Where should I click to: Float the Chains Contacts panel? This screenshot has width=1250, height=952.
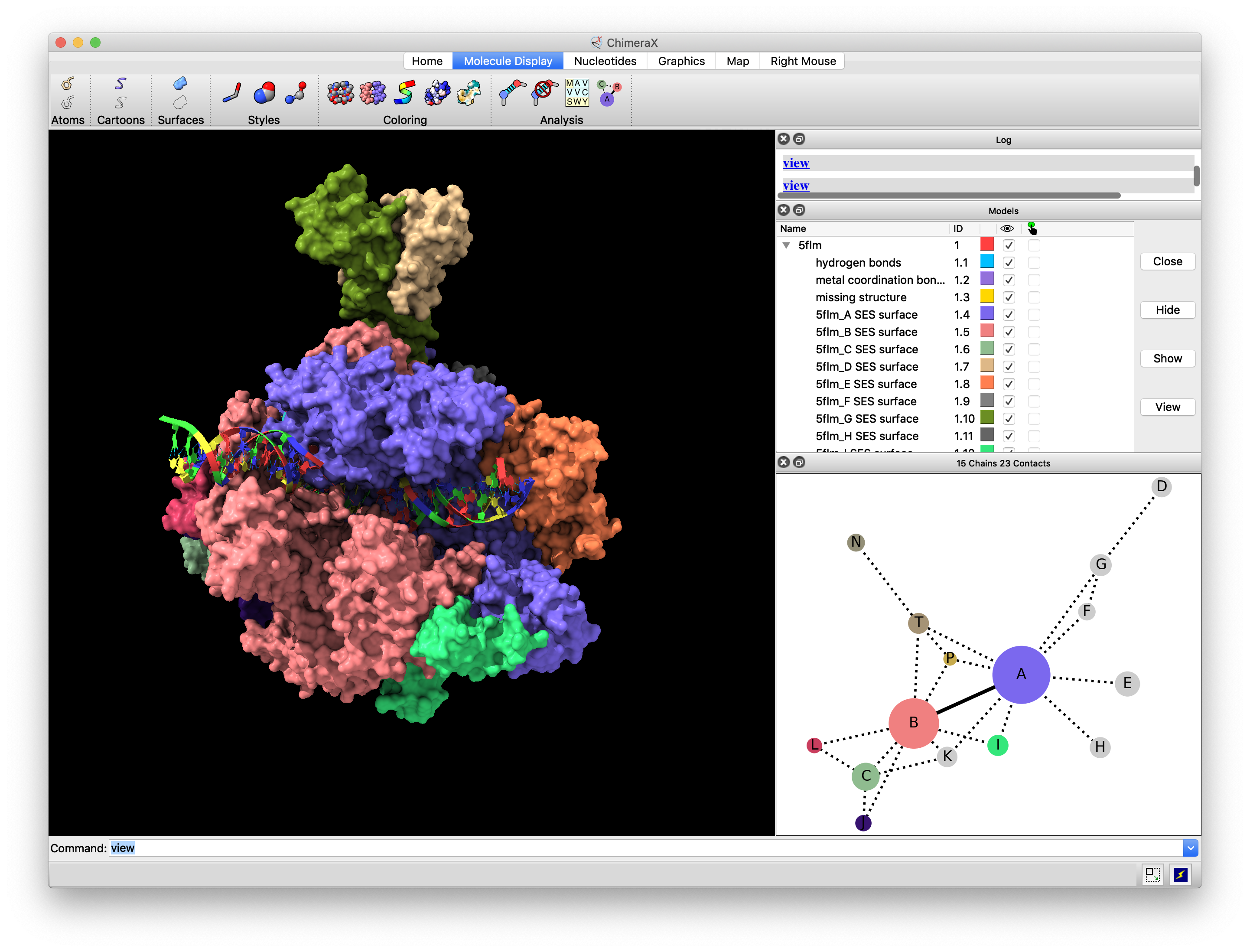(799, 463)
